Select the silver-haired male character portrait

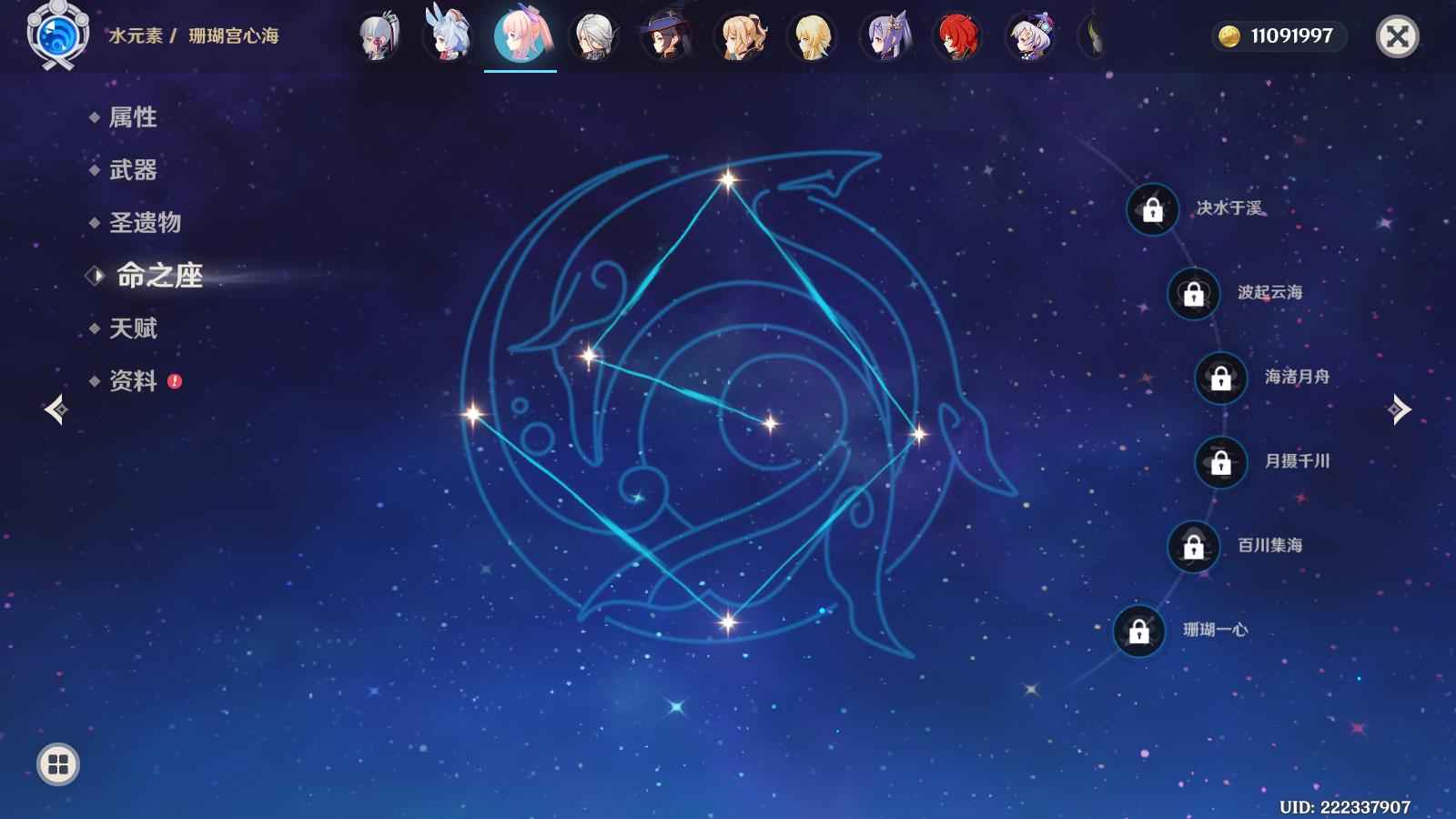click(x=593, y=36)
